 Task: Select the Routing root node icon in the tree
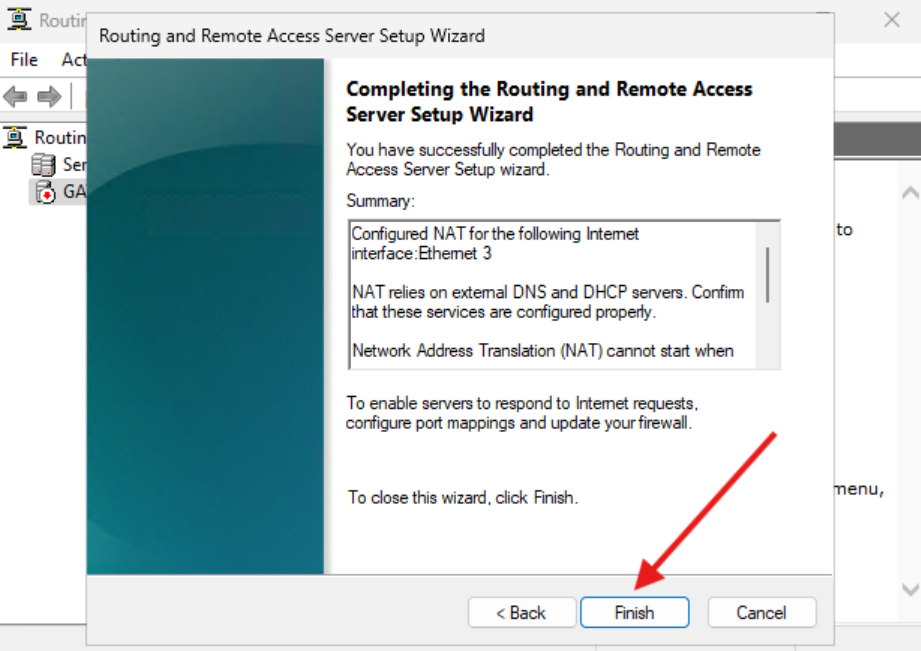click(15, 137)
